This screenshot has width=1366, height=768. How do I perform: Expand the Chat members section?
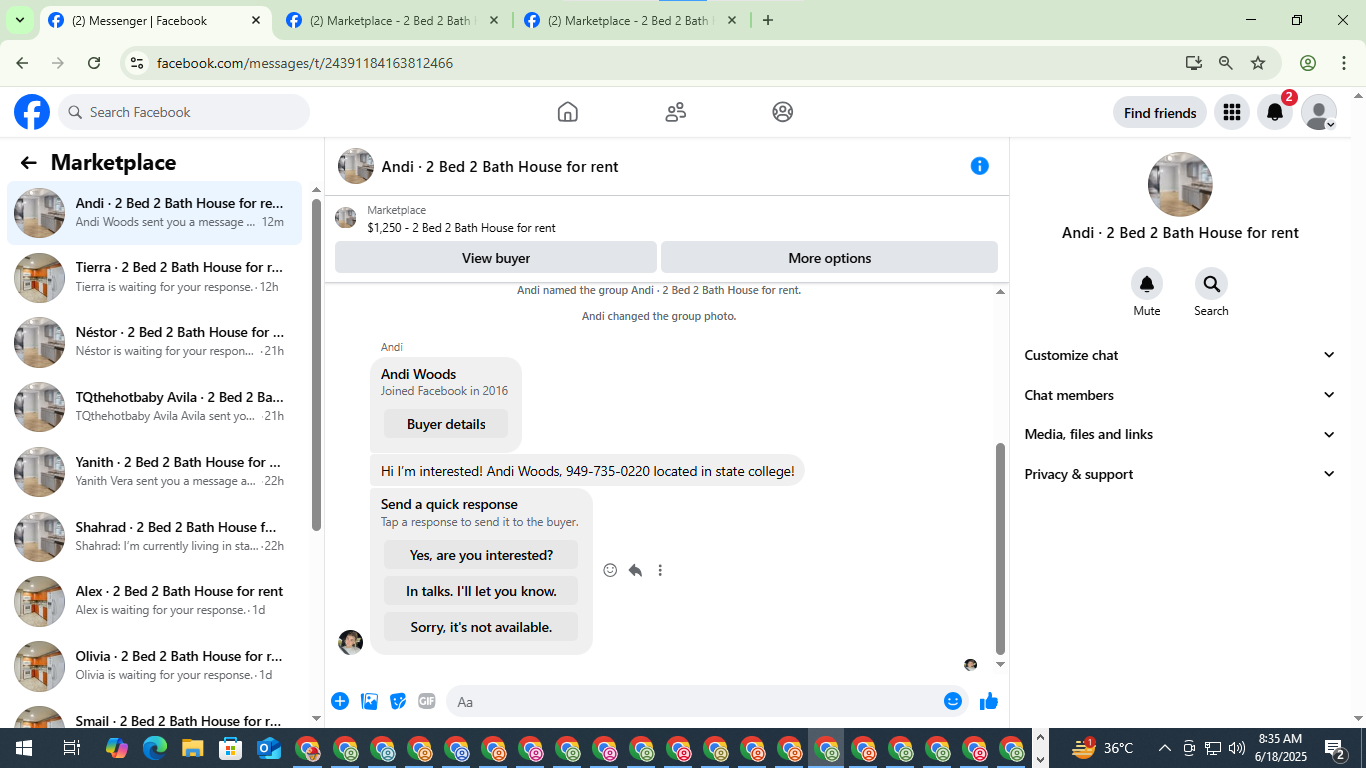[1180, 395]
